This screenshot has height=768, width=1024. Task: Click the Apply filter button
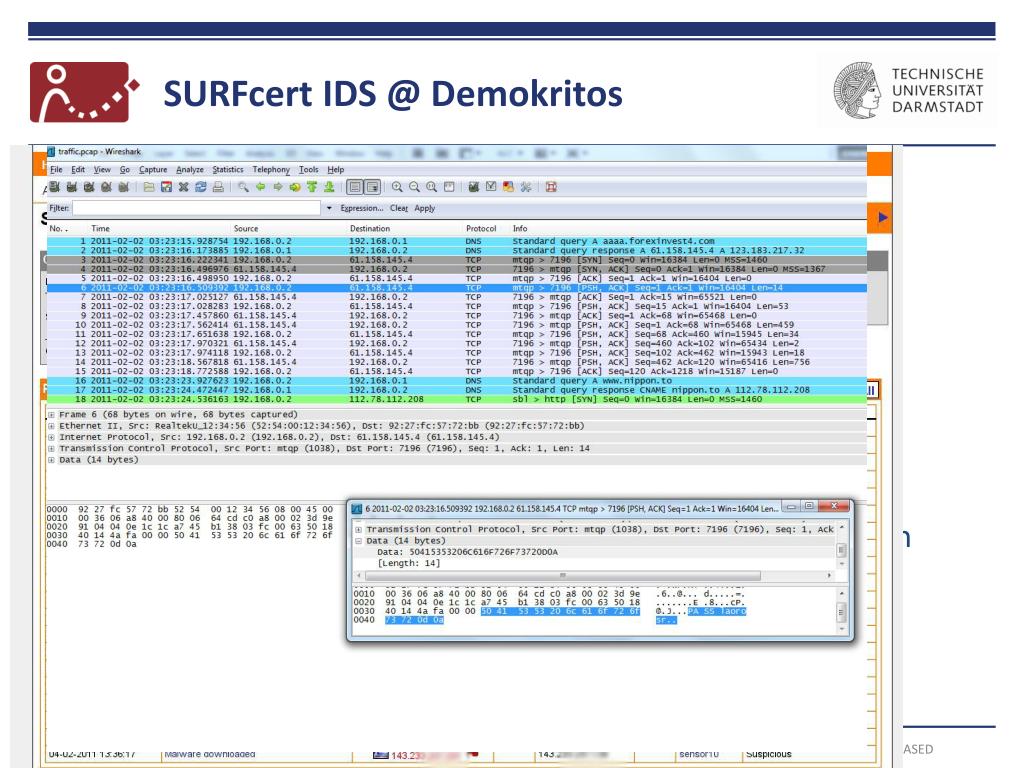[x=424, y=208]
